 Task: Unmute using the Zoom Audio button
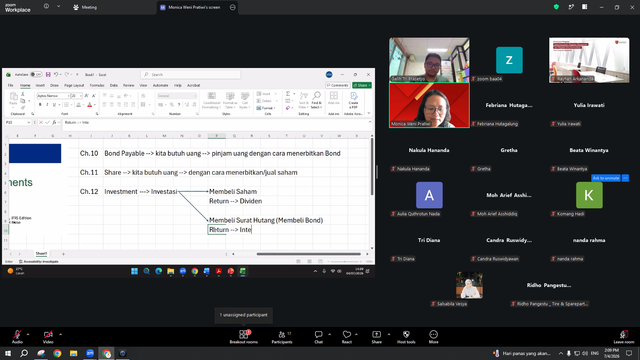point(17,337)
